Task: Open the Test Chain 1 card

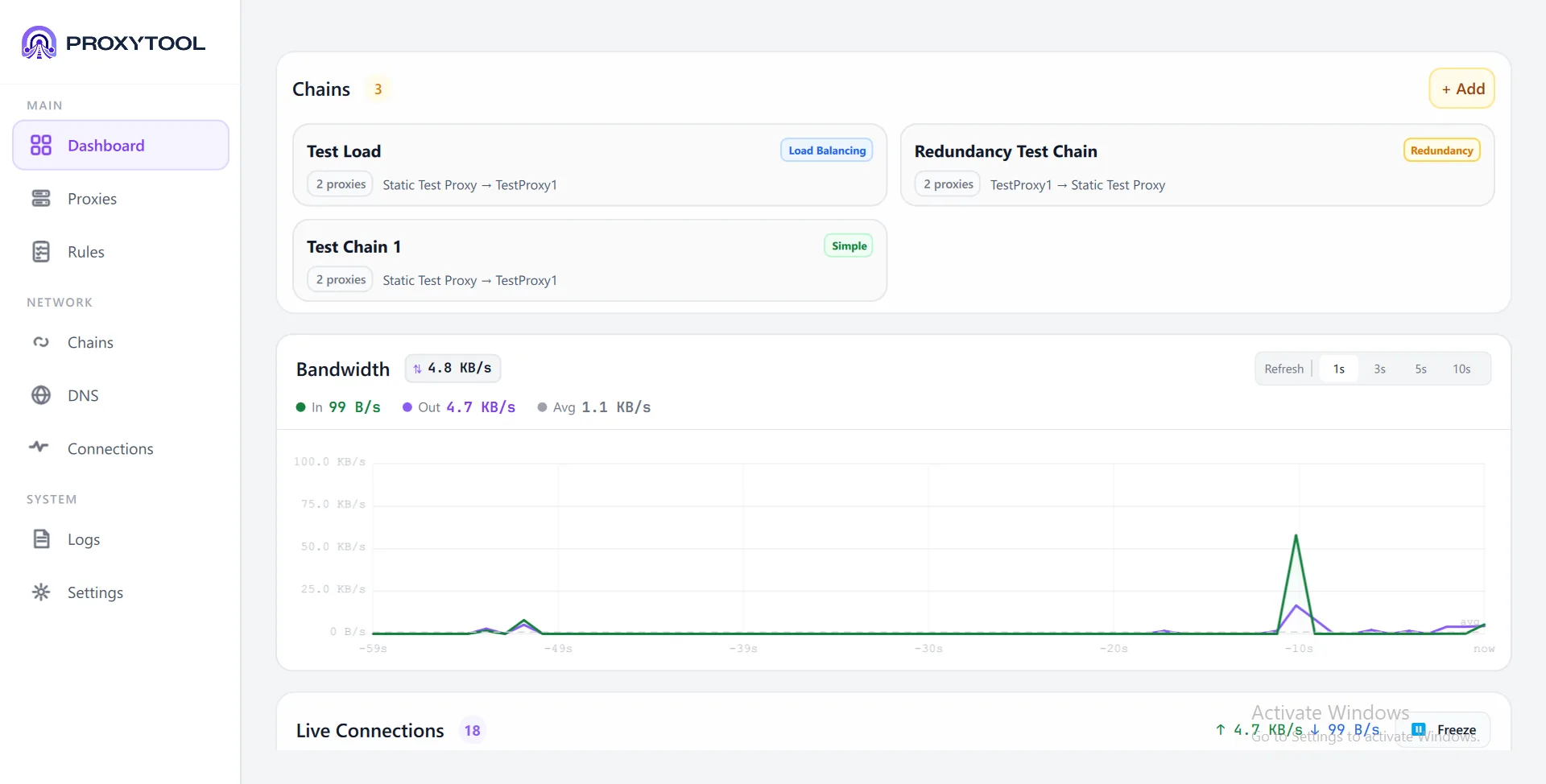Action: (589, 260)
